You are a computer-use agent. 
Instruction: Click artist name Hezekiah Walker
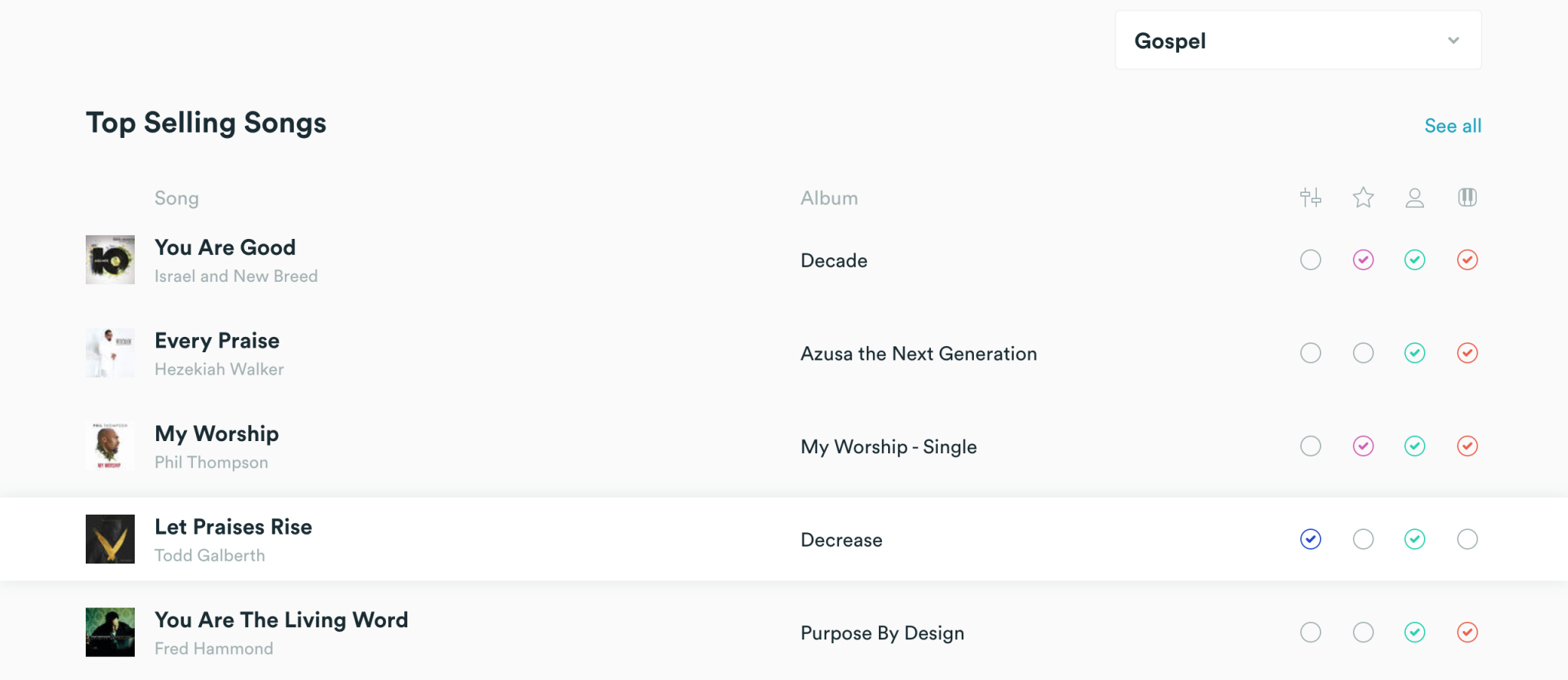219,368
